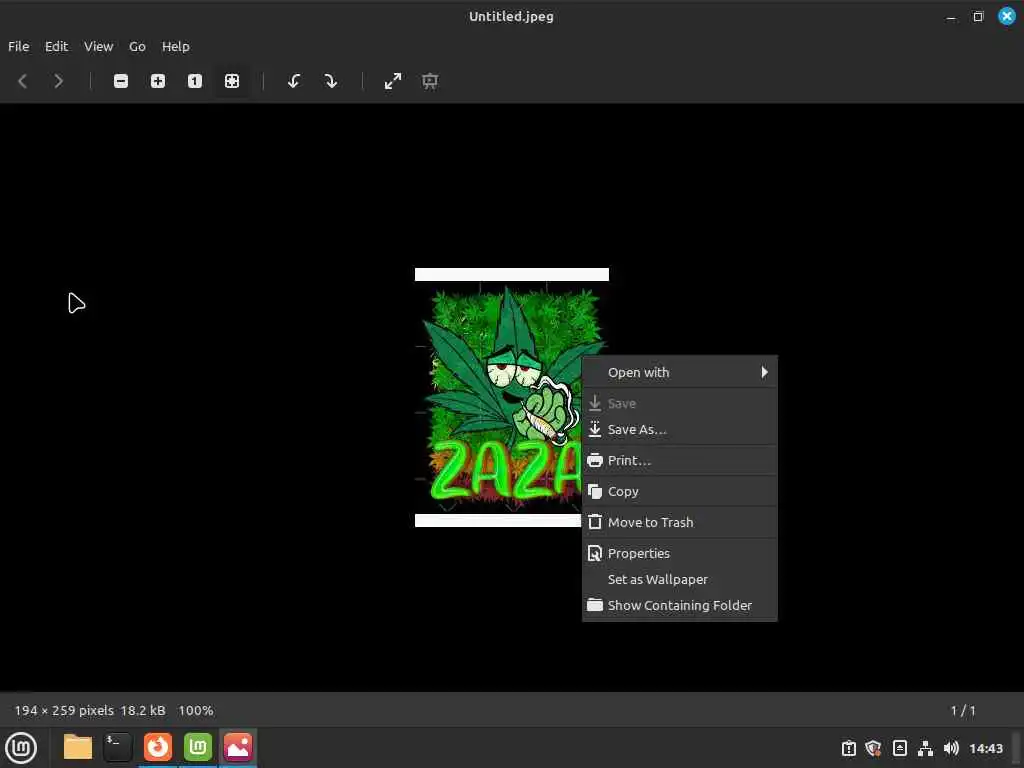Image resolution: width=1024 pixels, height=768 pixels.
Task: Select Set as Wallpaper
Action: [679, 579]
